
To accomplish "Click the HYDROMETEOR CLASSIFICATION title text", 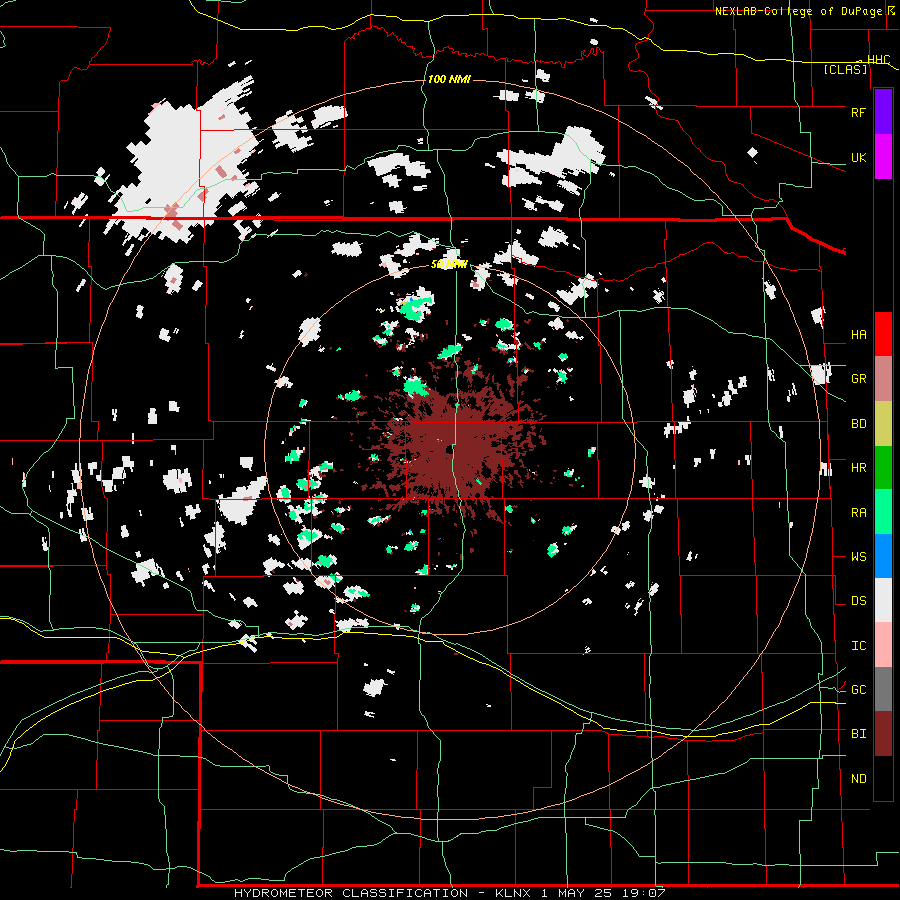I will pyautogui.click(x=351, y=893).
